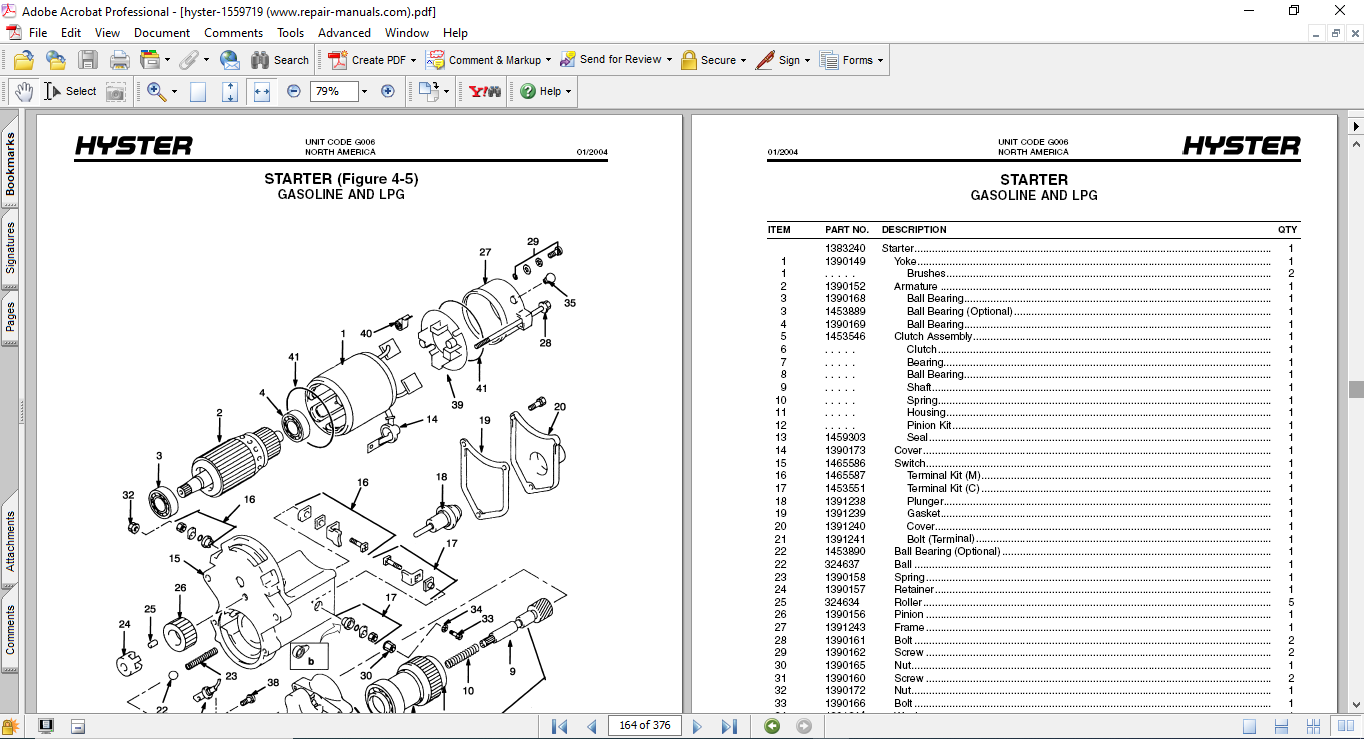Open the zoom percentage dropdown arrow

click(364, 91)
